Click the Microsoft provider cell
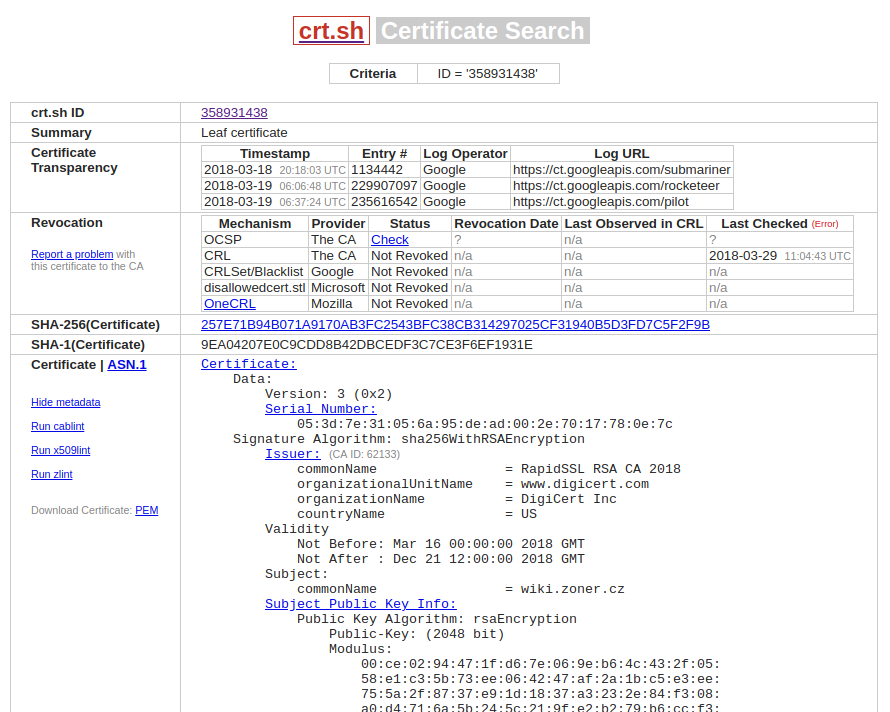 (338, 288)
